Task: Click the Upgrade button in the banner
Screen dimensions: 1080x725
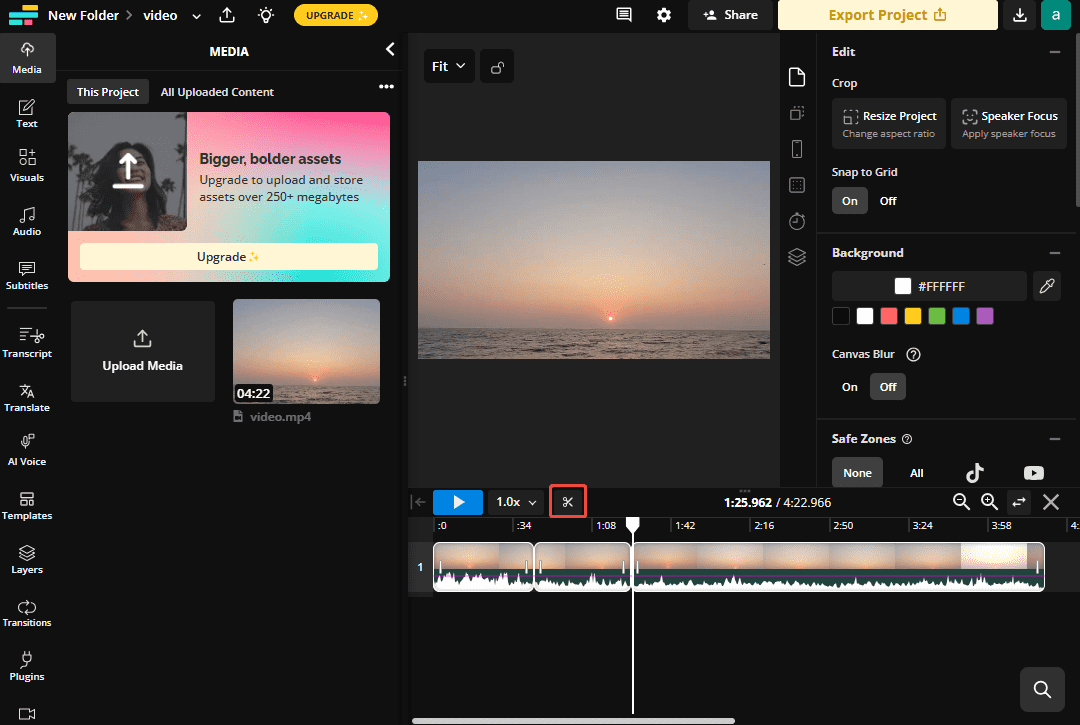Action: coord(229,257)
